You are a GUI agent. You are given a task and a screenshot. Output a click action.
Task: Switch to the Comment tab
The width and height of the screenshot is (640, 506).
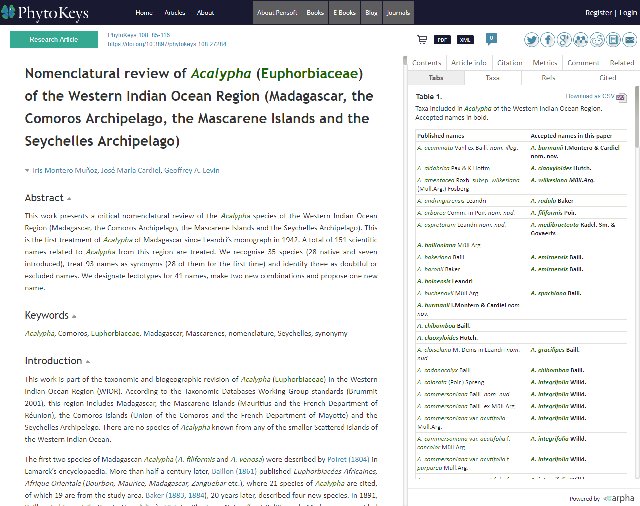pyautogui.click(x=583, y=63)
